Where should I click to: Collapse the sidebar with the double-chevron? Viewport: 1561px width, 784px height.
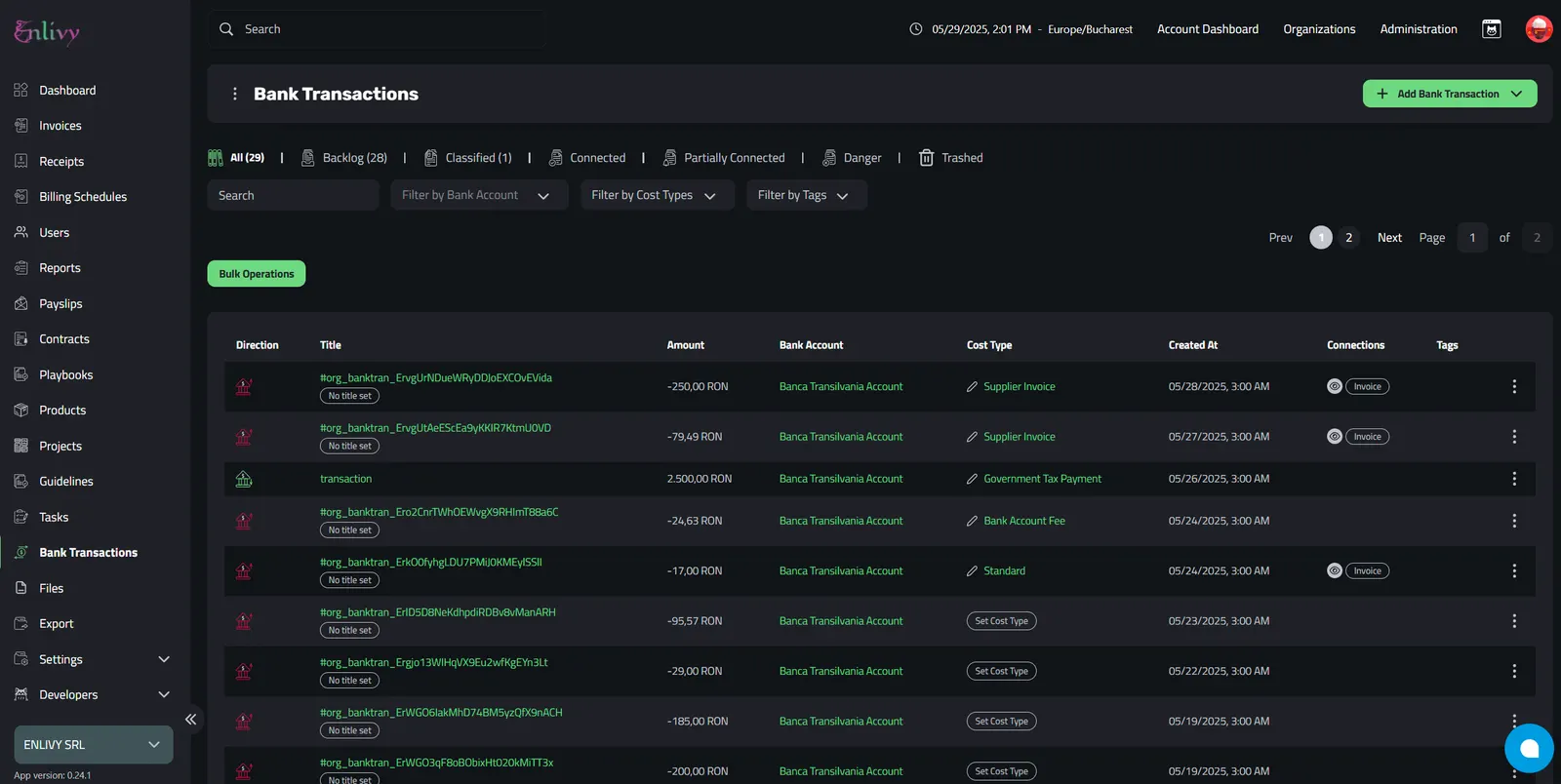pyautogui.click(x=191, y=720)
